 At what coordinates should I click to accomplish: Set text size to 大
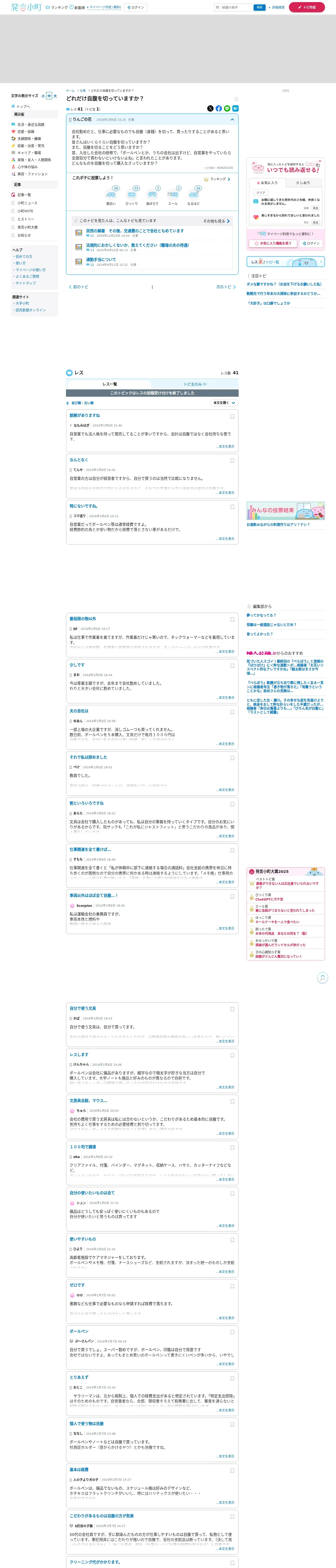click(x=55, y=96)
